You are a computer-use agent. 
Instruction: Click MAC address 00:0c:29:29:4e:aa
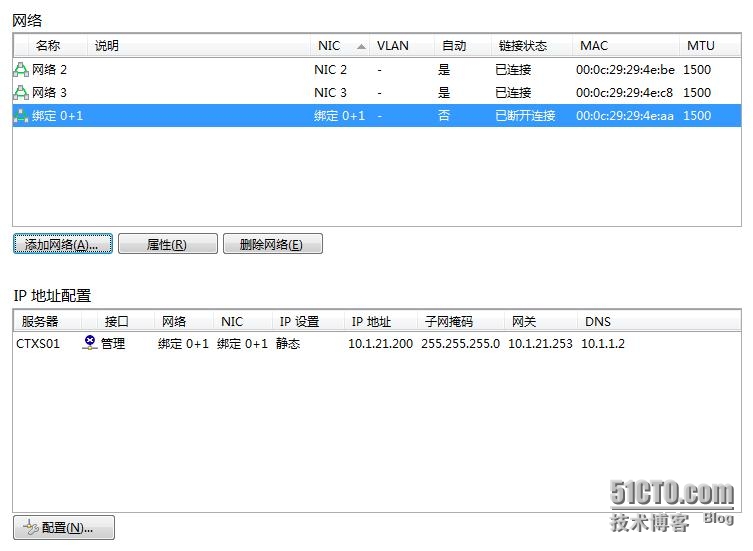pos(625,116)
